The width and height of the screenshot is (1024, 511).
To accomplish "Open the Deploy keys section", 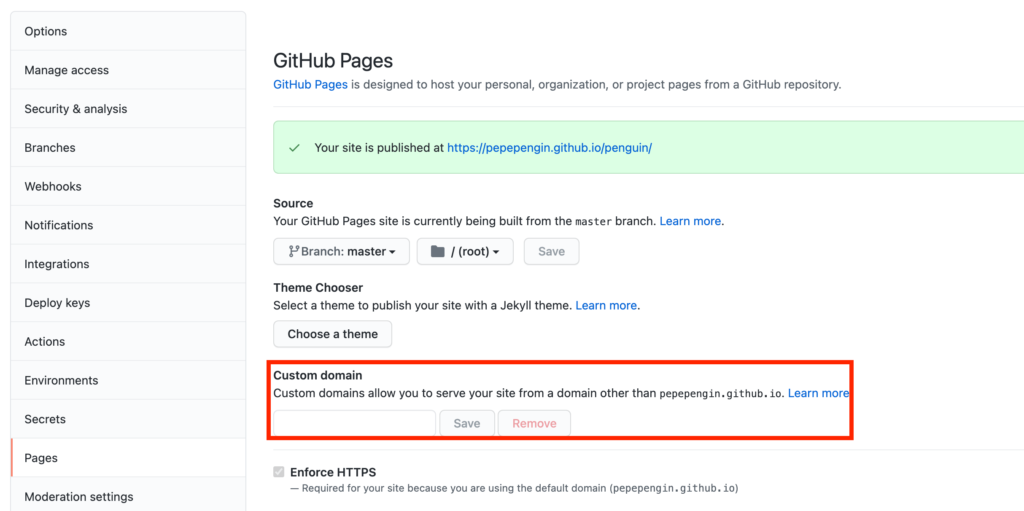I will [128, 303].
